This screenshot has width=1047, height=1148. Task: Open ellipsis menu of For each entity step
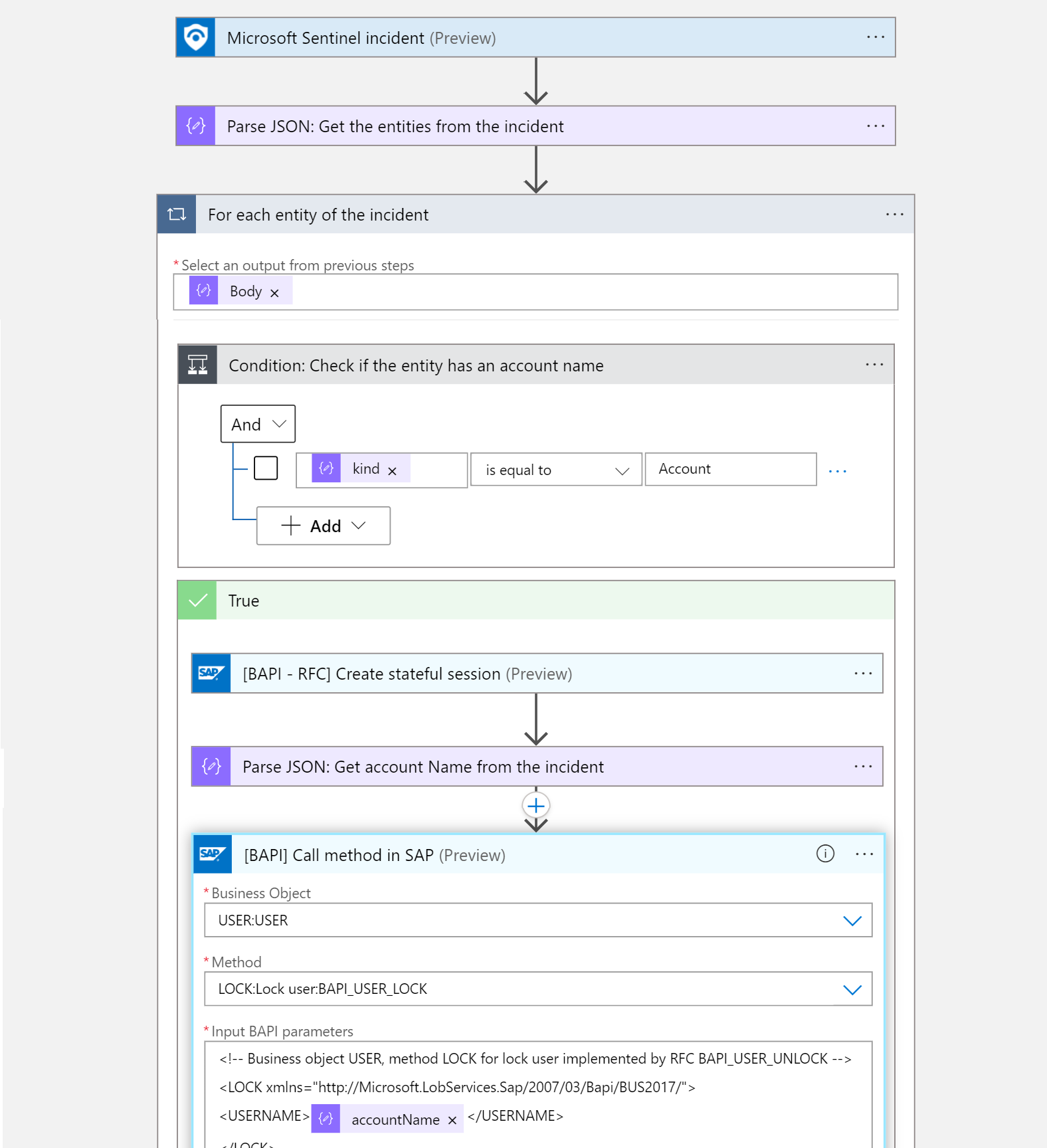coord(894,215)
